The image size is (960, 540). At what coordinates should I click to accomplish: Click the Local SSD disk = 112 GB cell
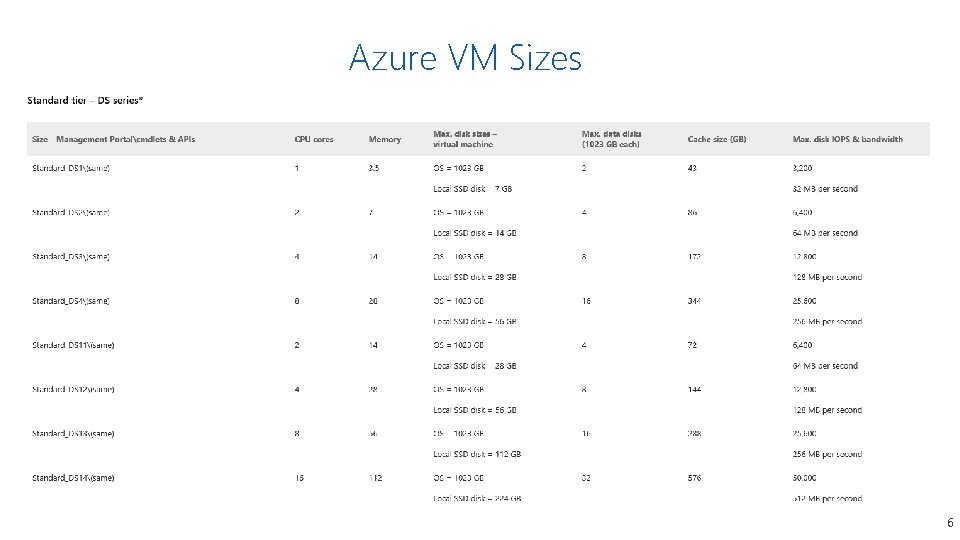(477, 454)
